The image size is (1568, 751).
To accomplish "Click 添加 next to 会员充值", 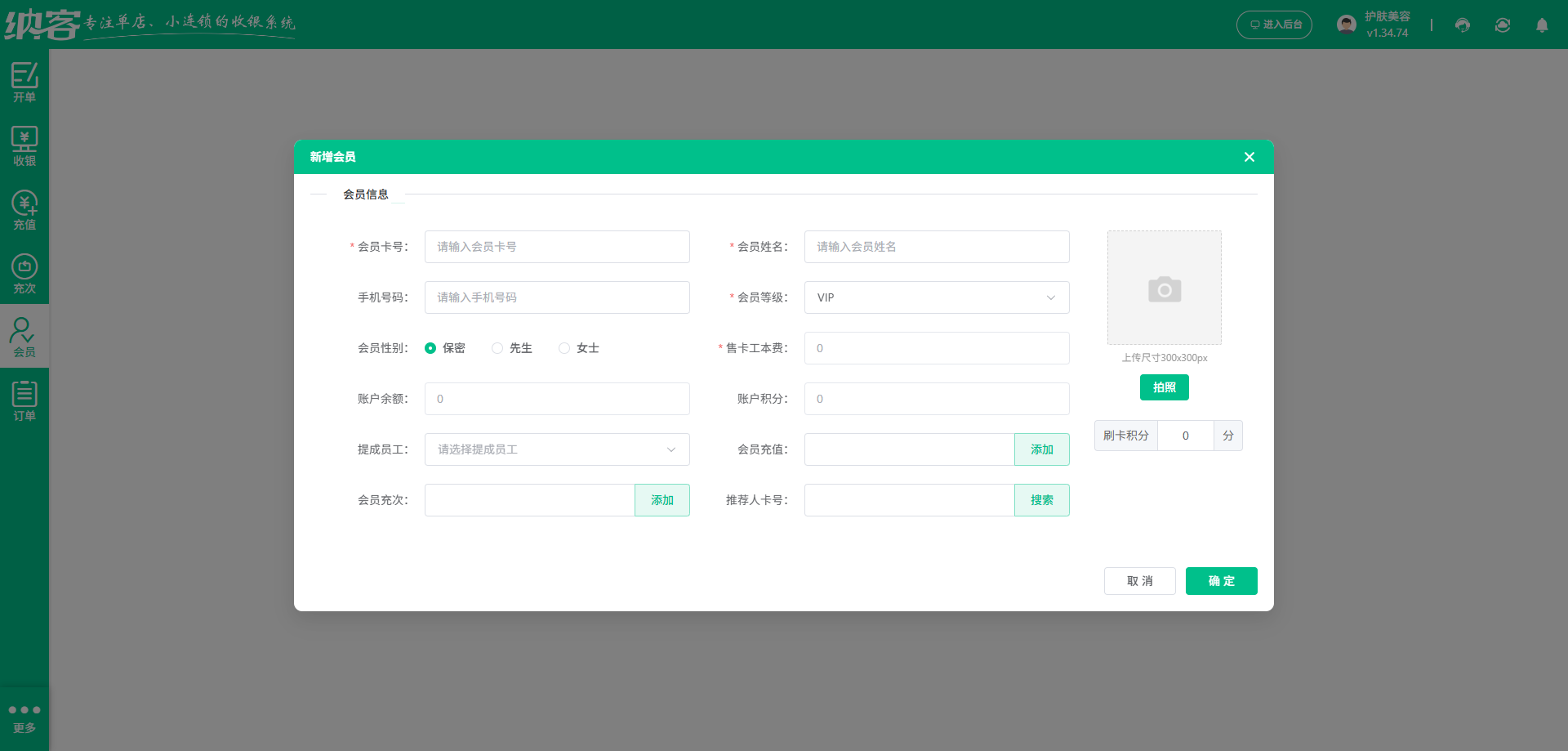I will (x=1042, y=449).
